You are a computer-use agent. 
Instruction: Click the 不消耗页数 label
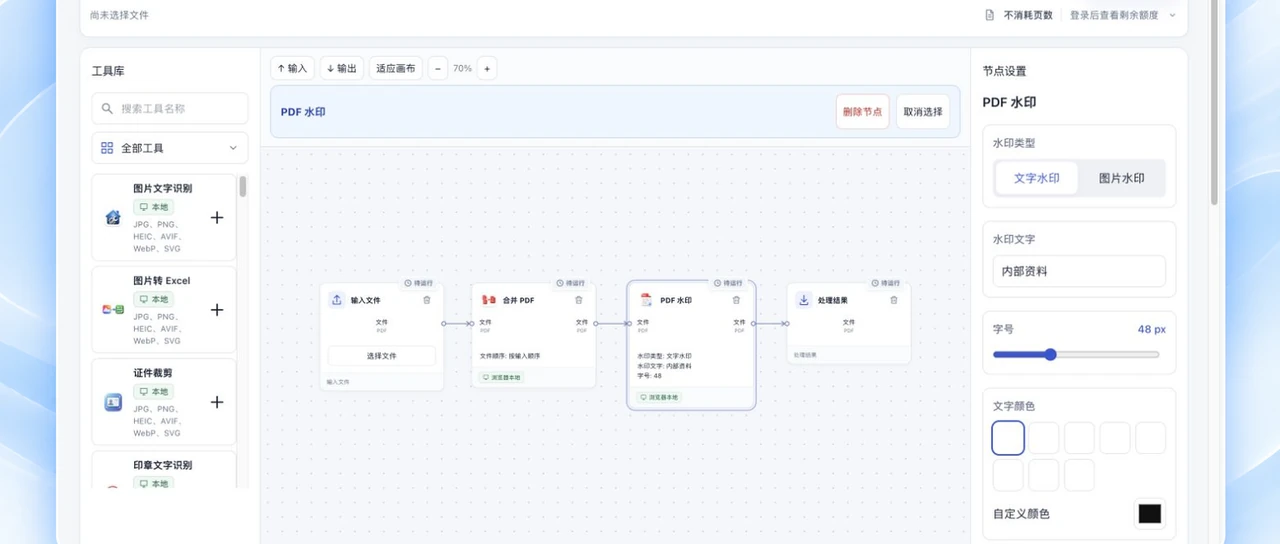click(1028, 15)
